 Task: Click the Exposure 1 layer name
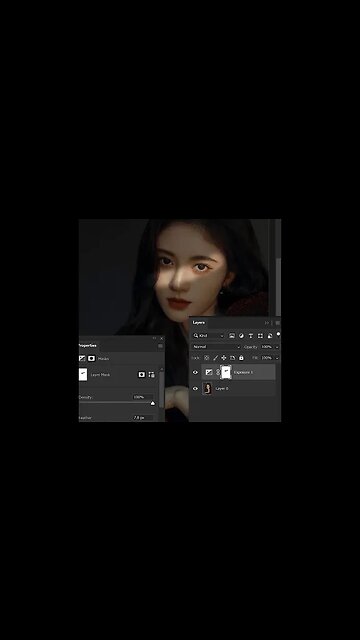243,372
